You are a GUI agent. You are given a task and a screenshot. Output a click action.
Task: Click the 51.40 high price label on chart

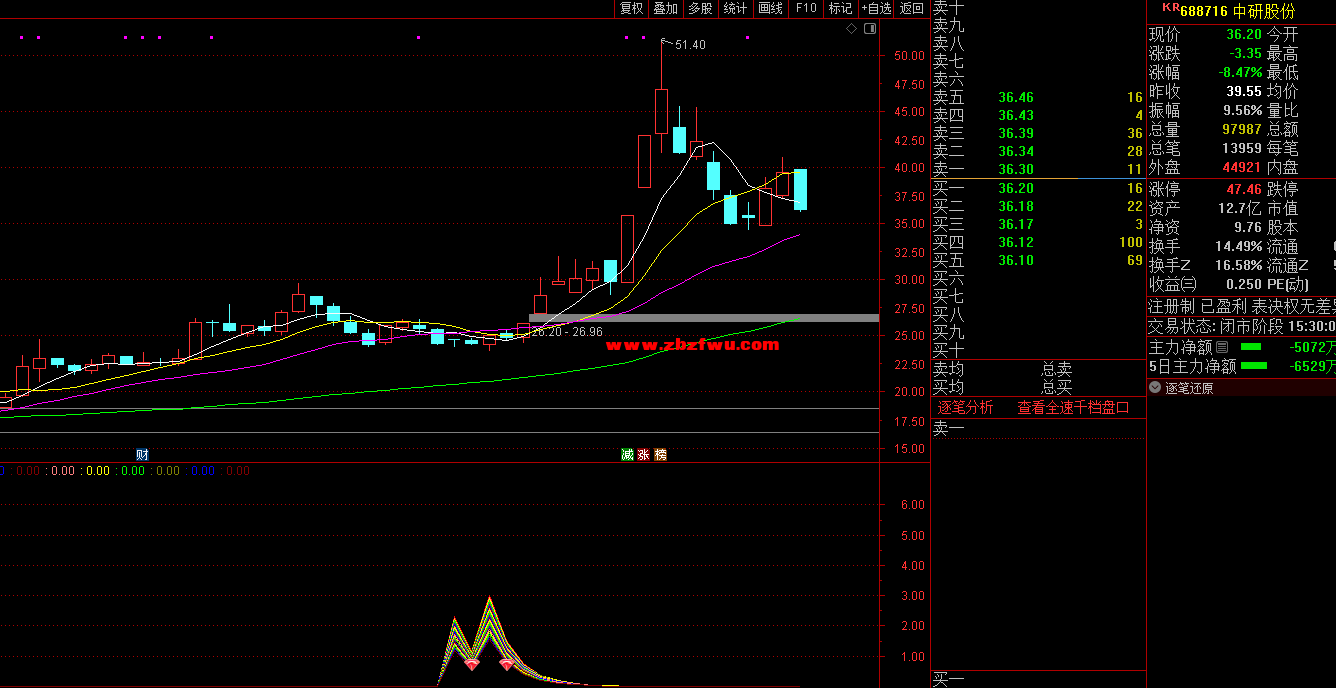point(690,45)
